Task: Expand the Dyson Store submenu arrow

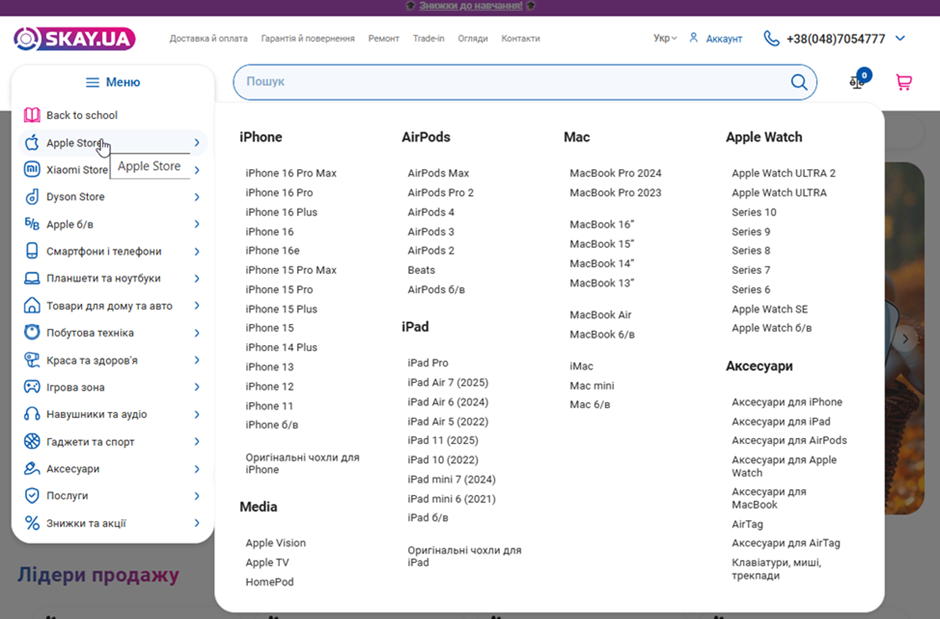Action: pyautogui.click(x=197, y=197)
